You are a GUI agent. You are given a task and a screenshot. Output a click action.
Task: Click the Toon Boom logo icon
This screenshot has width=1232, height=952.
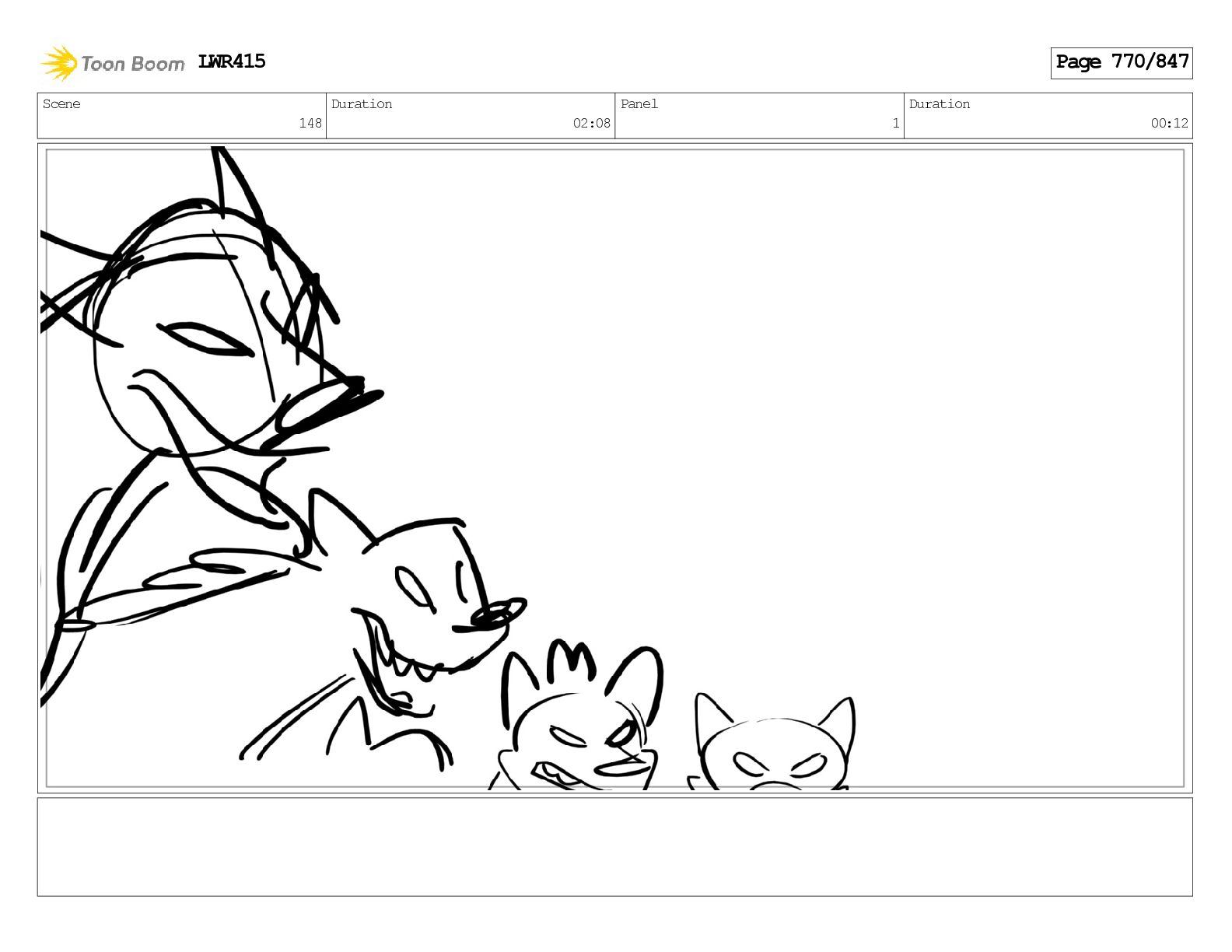coord(58,63)
